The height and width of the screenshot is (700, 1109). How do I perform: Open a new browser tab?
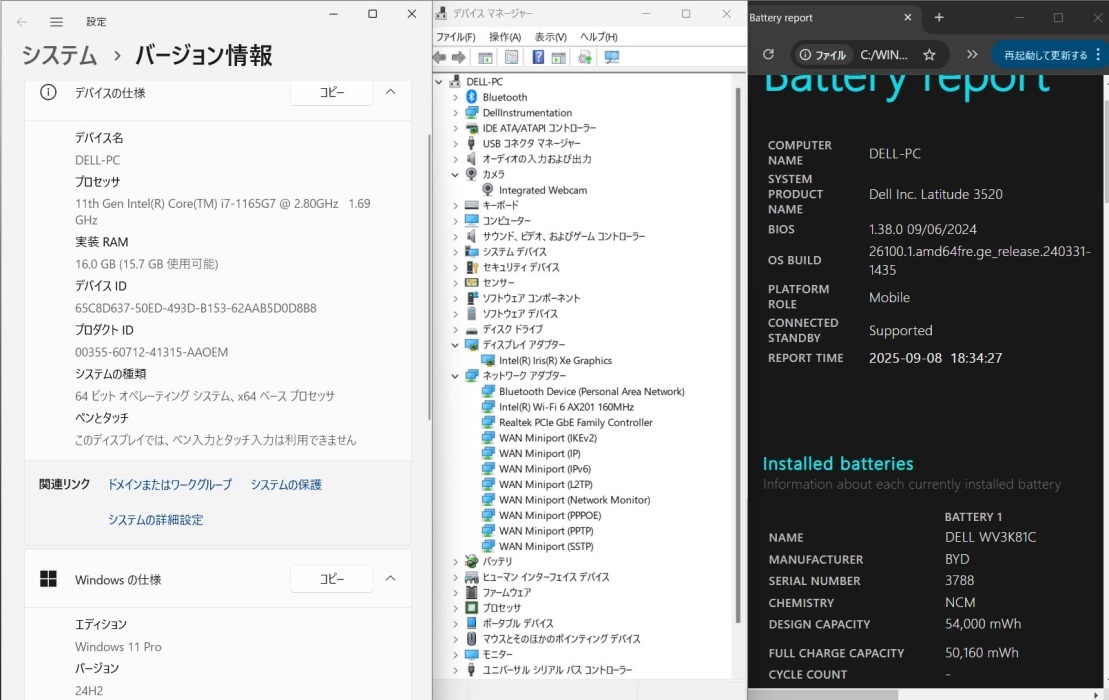(939, 18)
